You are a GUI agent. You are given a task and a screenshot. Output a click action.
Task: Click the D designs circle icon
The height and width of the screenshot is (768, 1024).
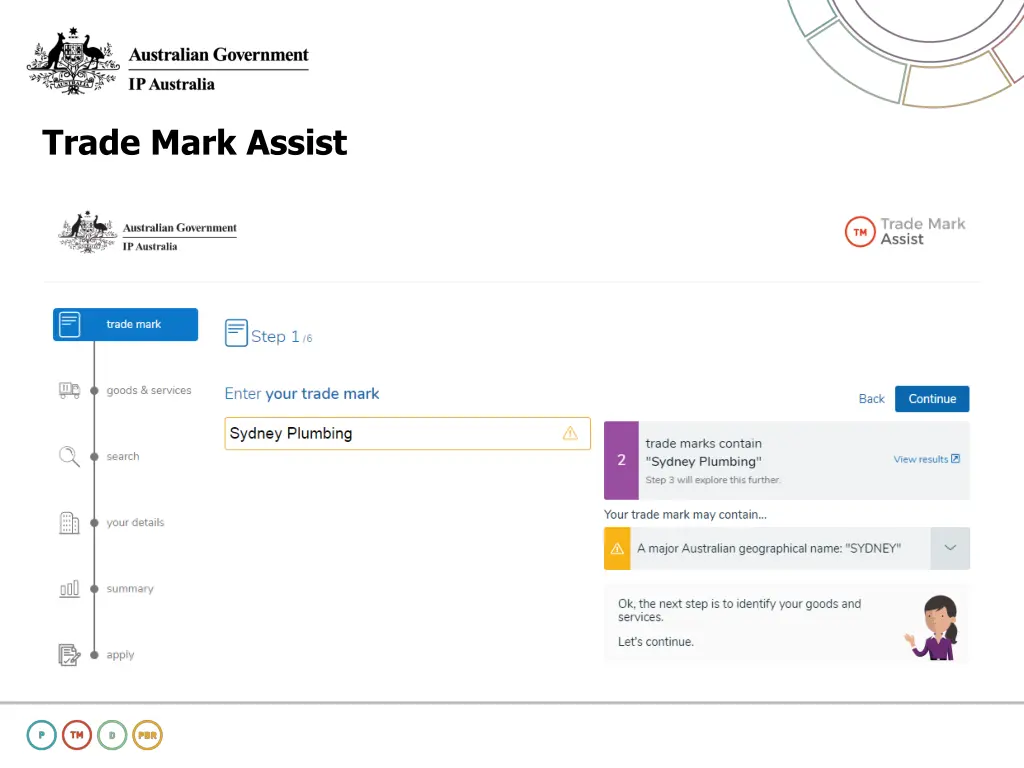point(112,735)
